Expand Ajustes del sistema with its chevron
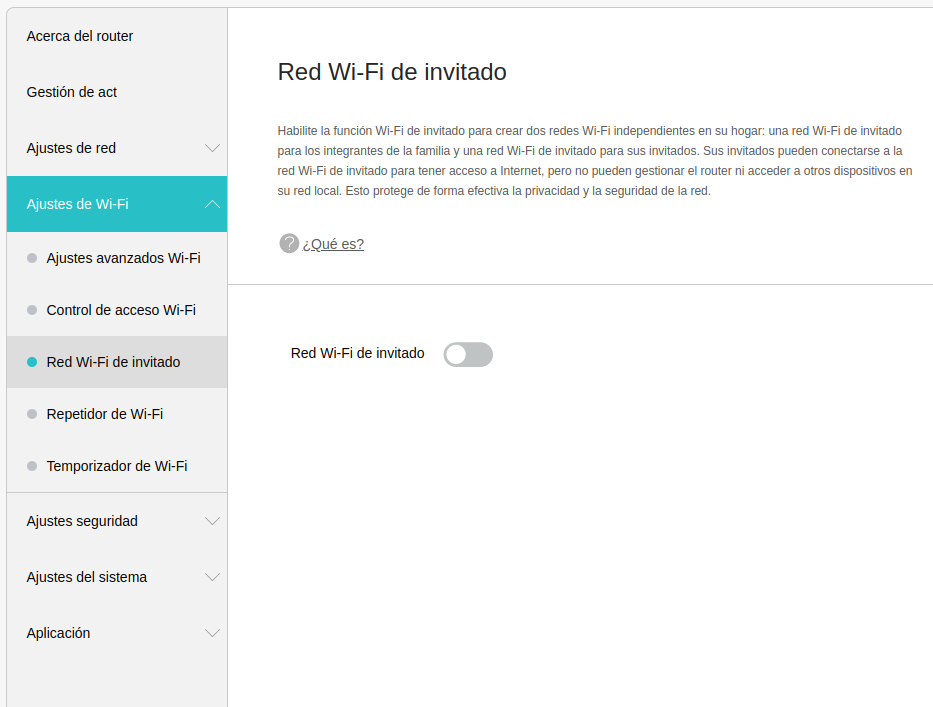 click(212, 577)
